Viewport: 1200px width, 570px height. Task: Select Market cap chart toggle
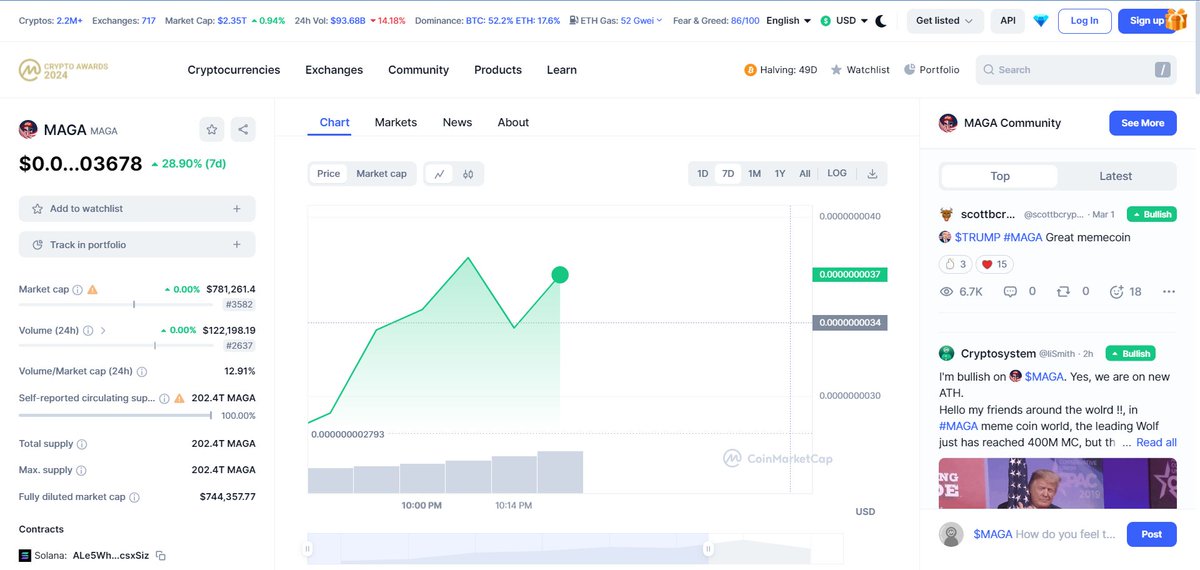(382, 174)
